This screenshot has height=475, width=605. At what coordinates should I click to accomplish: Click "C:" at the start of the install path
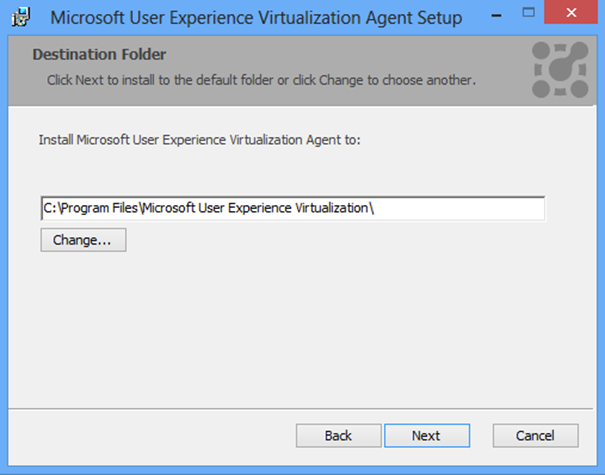click(x=50, y=208)
